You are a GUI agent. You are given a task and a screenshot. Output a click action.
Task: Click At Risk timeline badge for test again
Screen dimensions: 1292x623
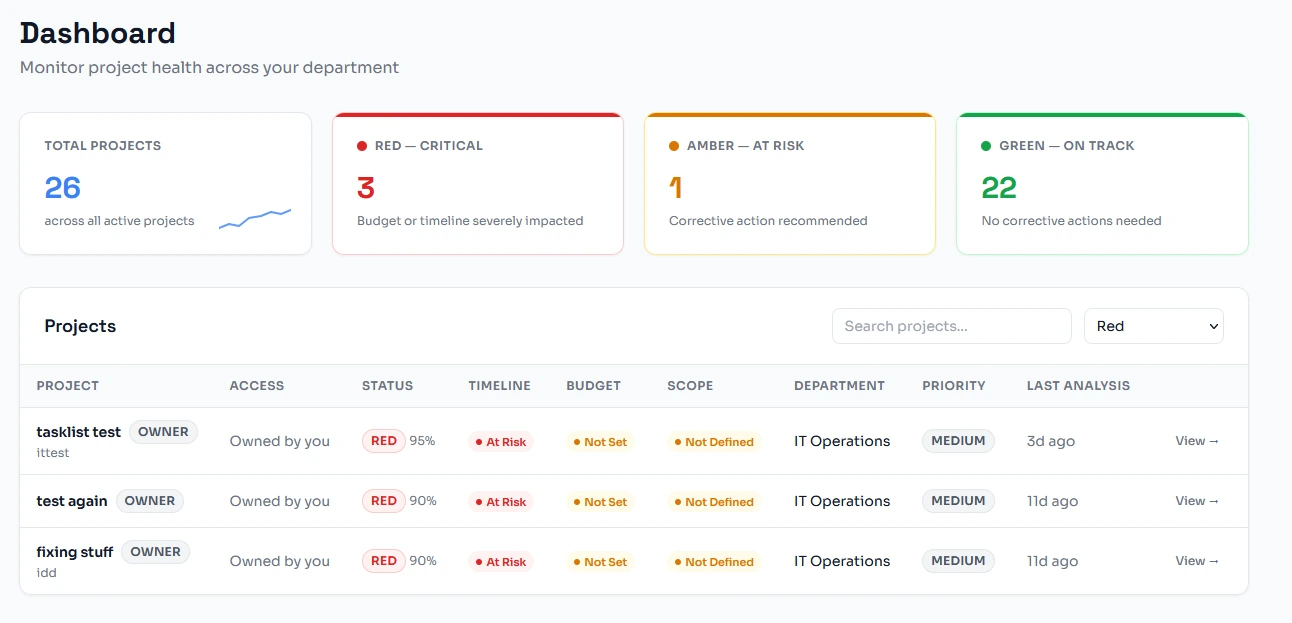[x=501, y=502]
